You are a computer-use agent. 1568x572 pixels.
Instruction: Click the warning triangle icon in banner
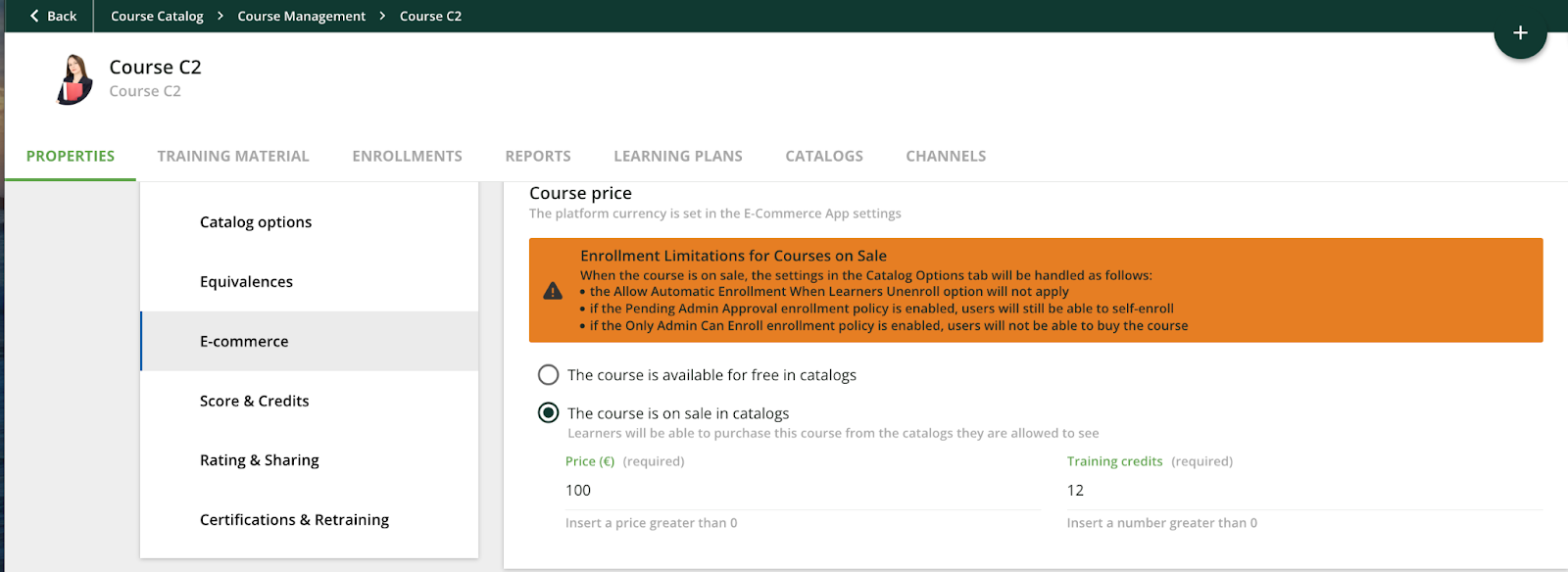coord(553,291)
